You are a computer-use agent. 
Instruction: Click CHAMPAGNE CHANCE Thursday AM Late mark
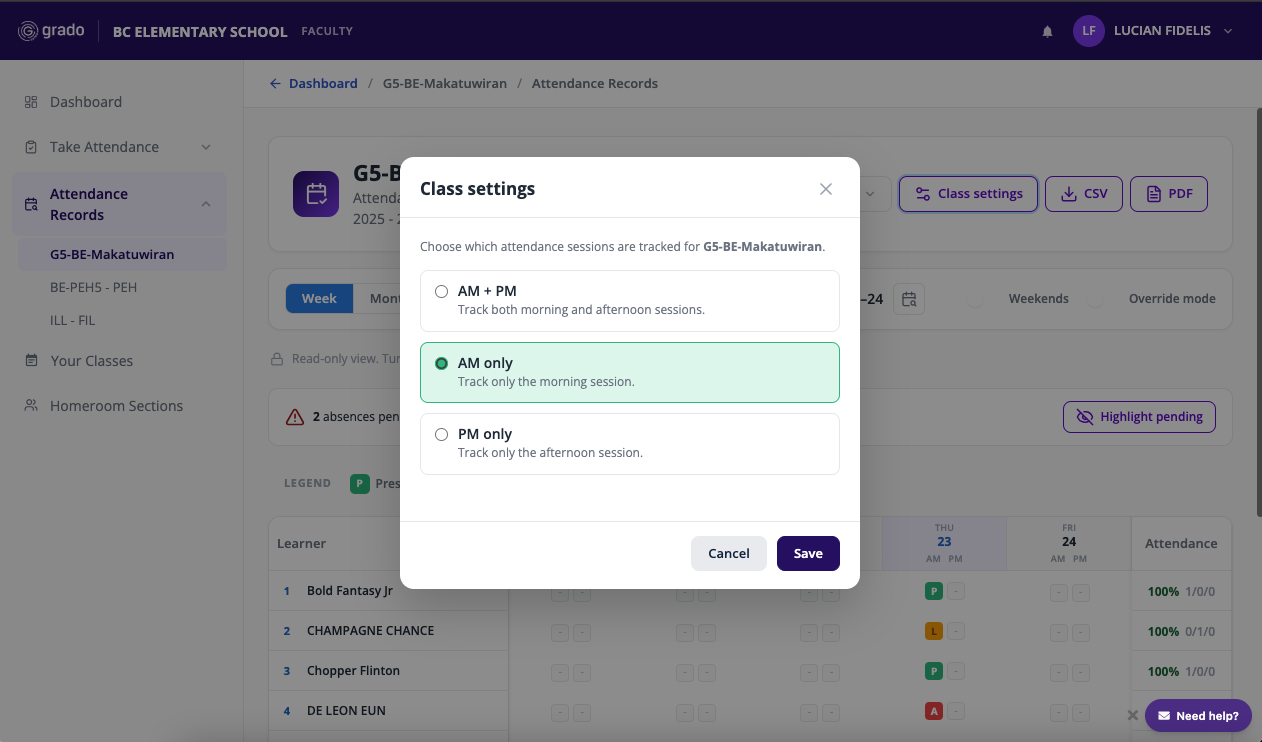pyautogui.click(x=934, y=632)
